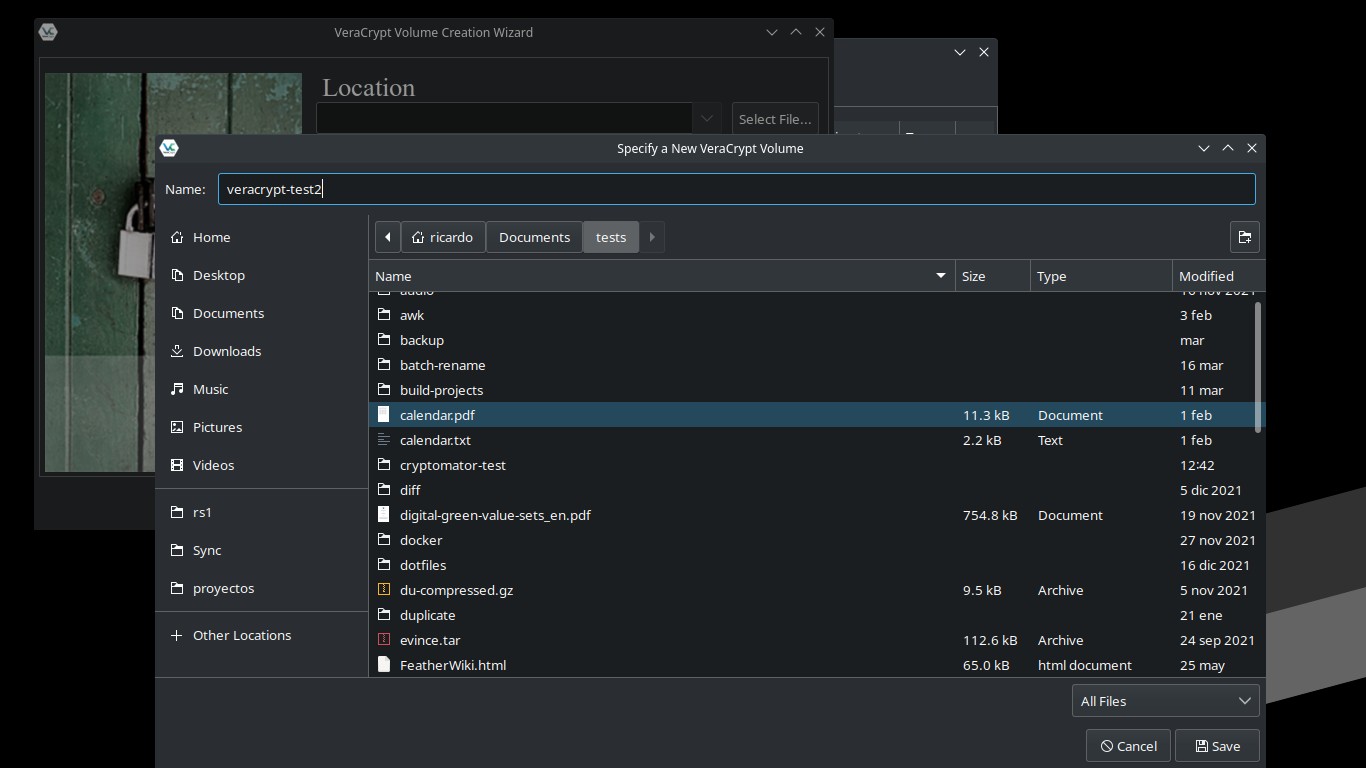Open rs1 bookmark in the sidebar
Screen dimensions: 1366x768
click(x=202, y=512)
